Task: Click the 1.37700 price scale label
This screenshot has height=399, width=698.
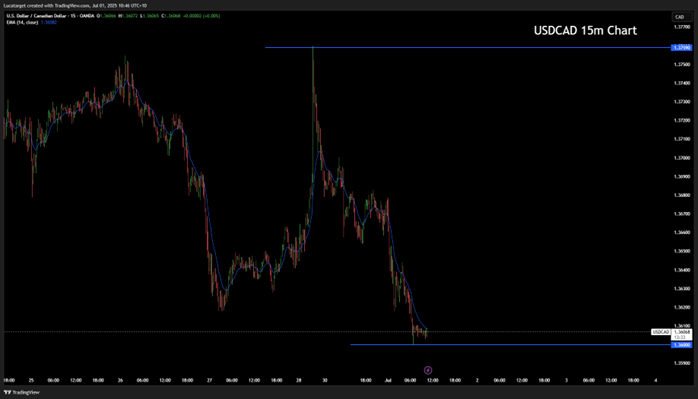Action: [x=682, y=27]
